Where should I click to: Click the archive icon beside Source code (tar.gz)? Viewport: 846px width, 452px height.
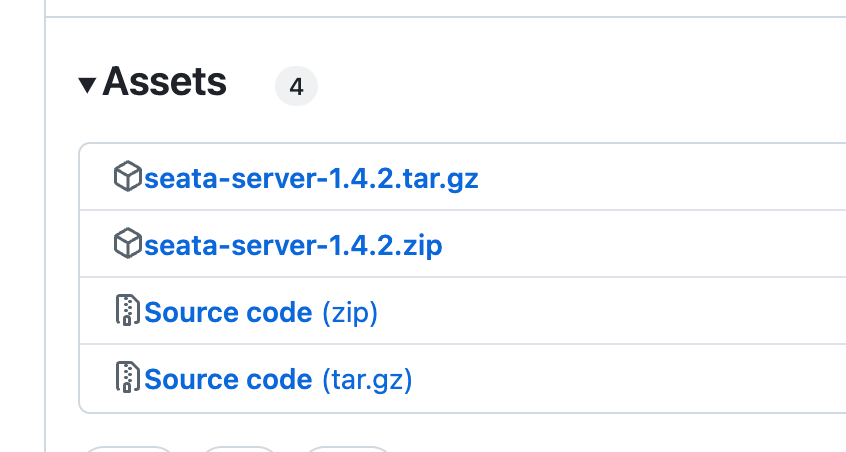(x=128, y=377)
